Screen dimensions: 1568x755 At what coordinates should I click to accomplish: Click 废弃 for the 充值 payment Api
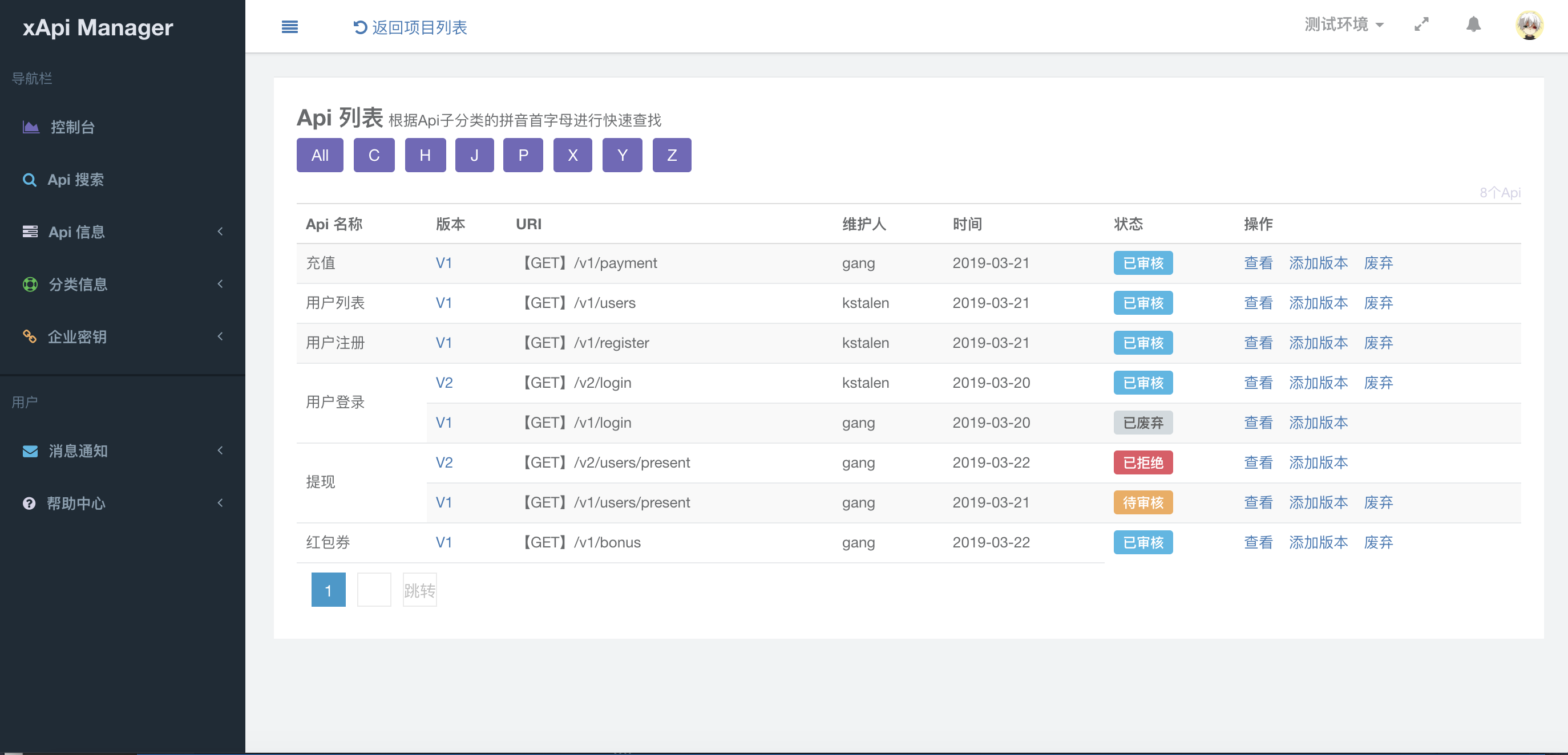tap(1378, 263)
